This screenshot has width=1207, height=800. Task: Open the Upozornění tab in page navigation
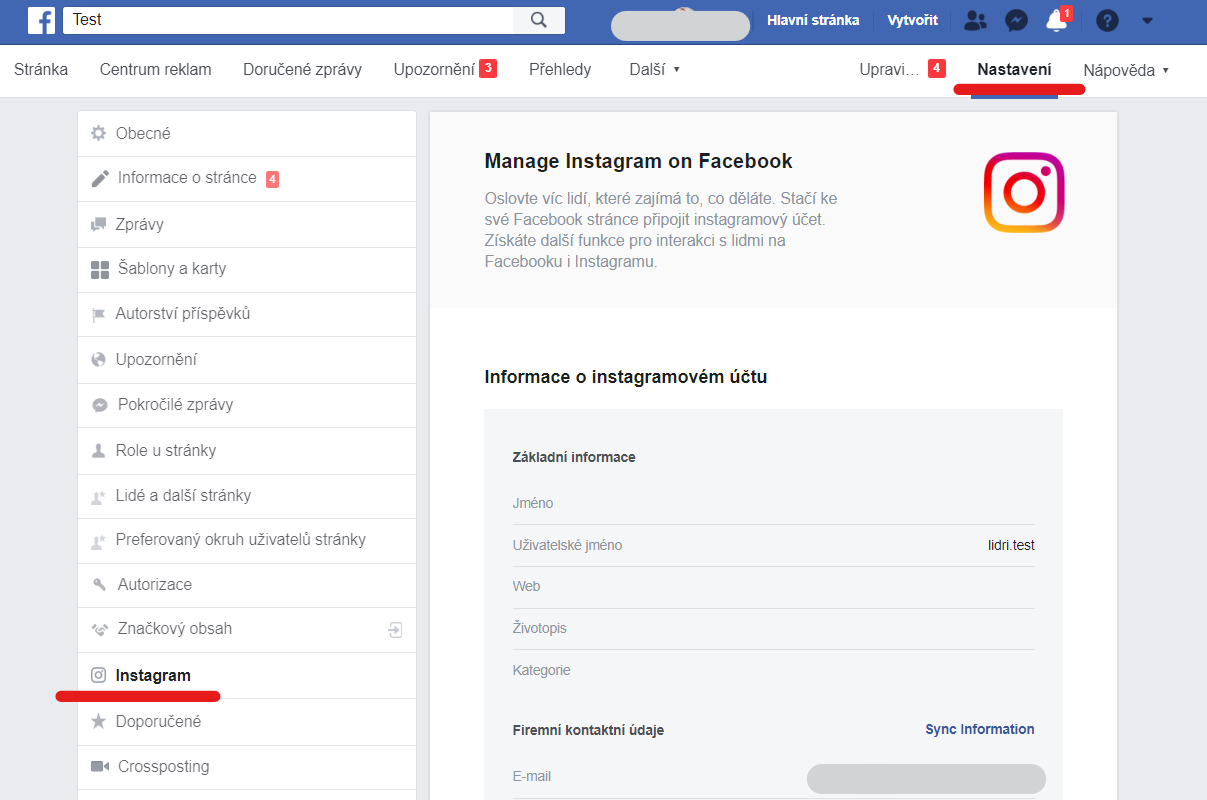point(445,69)
